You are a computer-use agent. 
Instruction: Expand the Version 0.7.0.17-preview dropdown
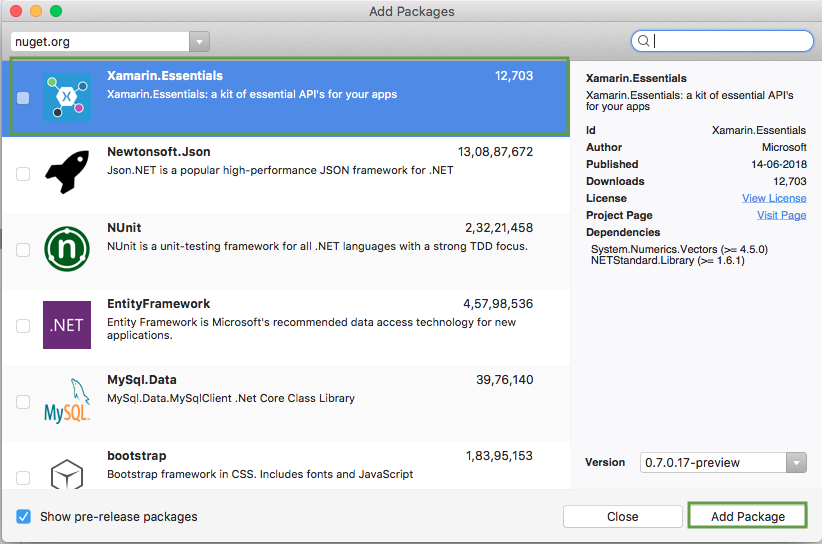pyautogui.click(x=796, y=463)
